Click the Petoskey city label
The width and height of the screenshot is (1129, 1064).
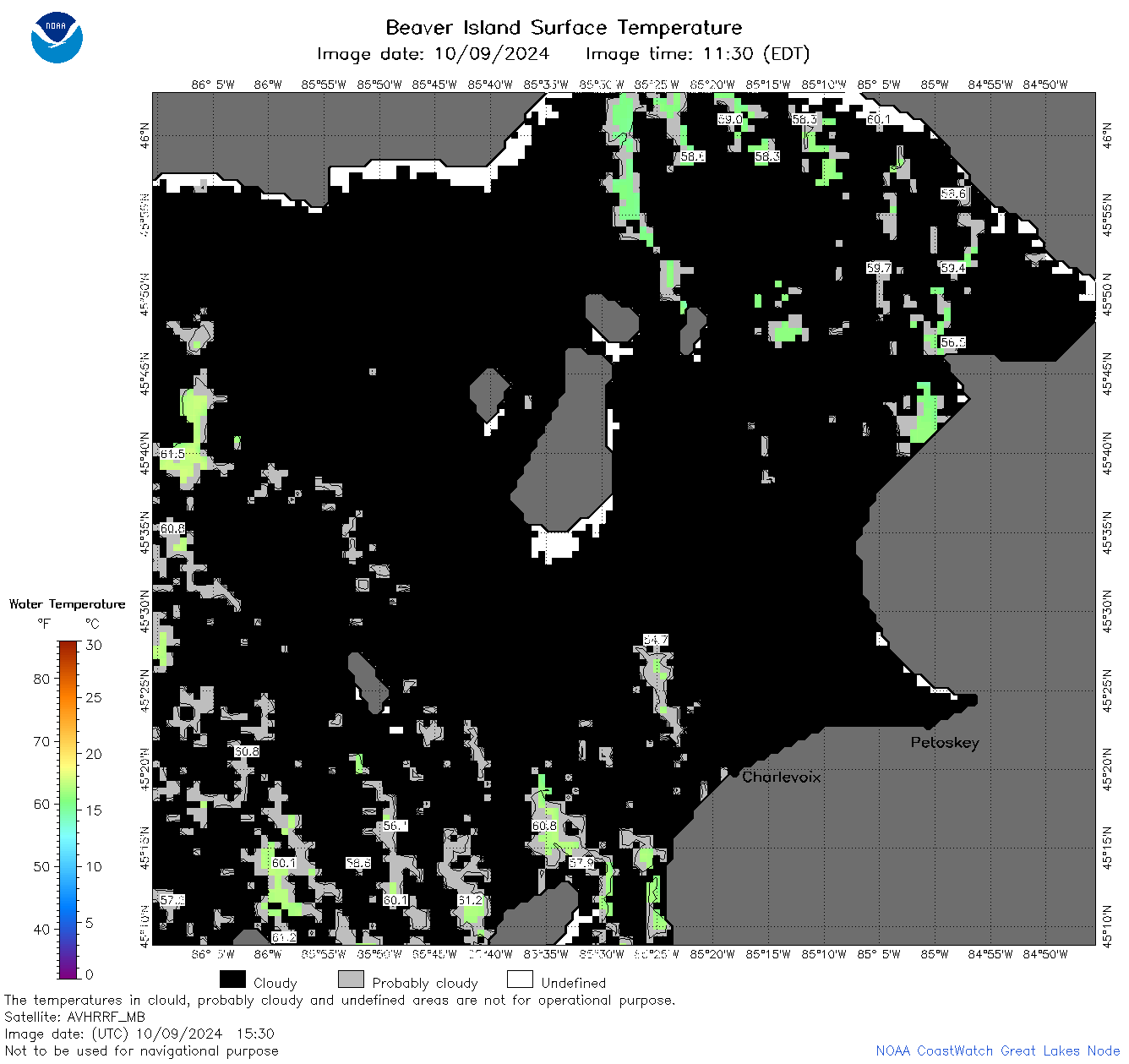pyautogui.click(x=945, y=743)
